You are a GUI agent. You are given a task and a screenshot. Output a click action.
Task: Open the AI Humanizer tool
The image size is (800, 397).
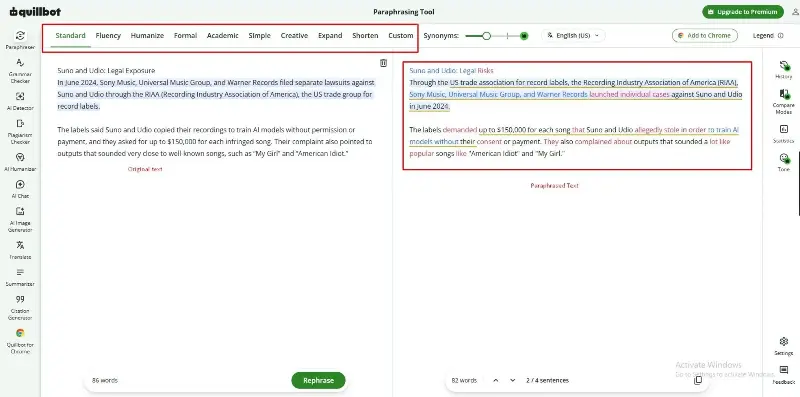click(20, 161)
